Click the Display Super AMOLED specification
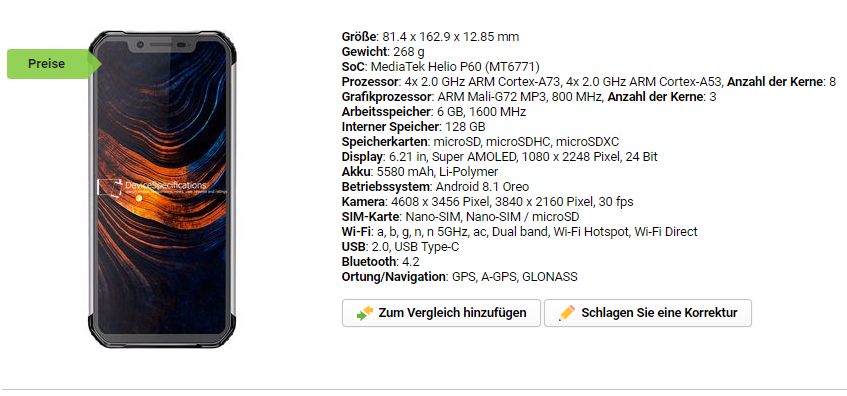This screenshot has height=396, width=847. 500,157
